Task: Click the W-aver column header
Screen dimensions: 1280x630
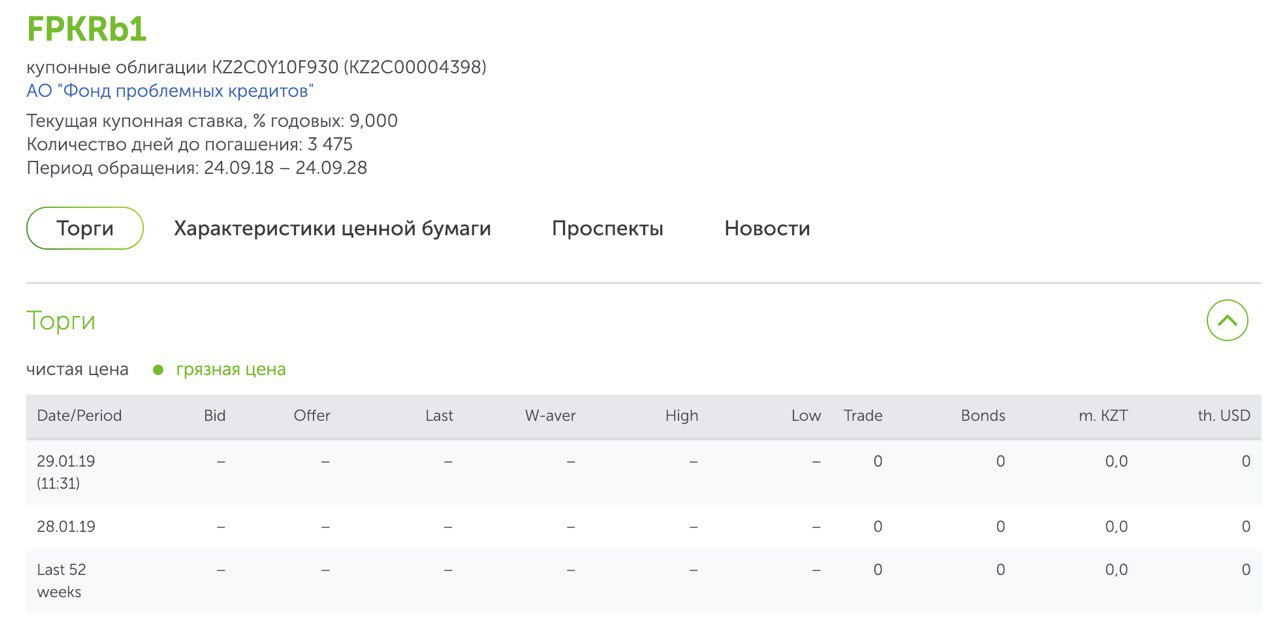Action: tap(550, 415)
